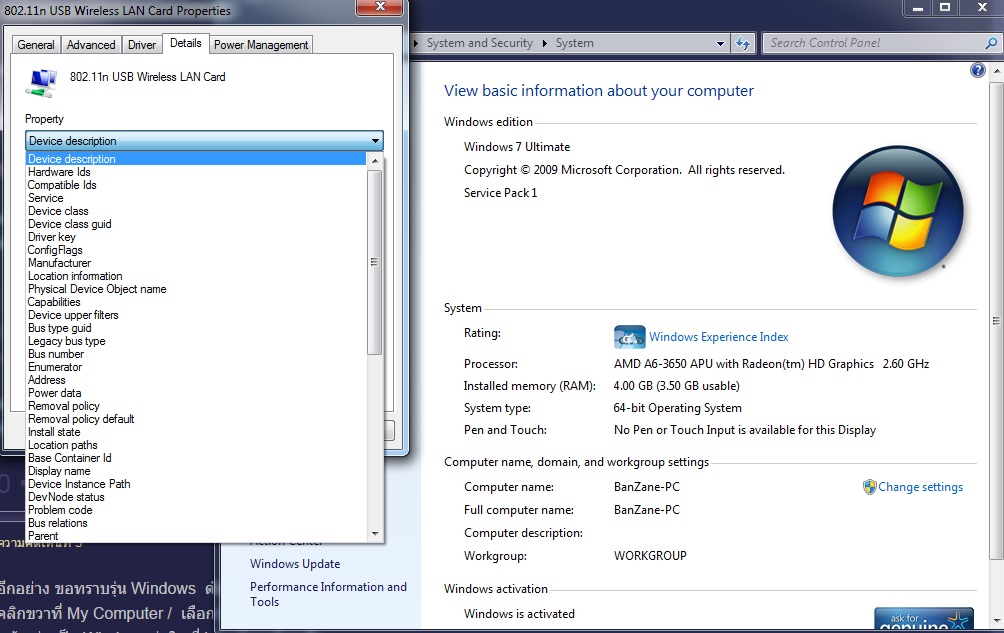The width and height of the screenshot is (1004, 633).
Task: Click the search magnifier in Control Panel
Action: pyautogui.click(x=991, y=43)
